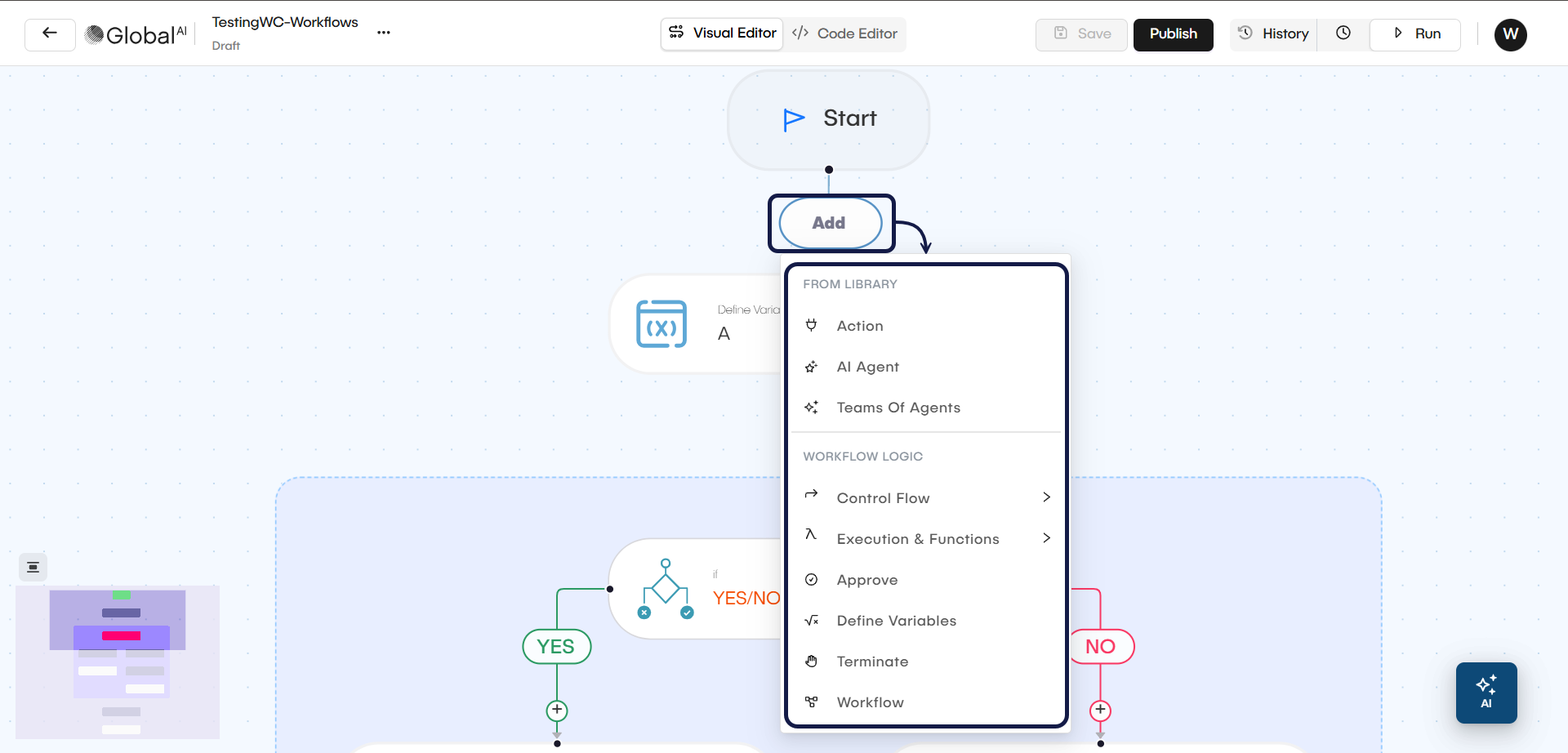
Task: Select Action from the library menu
Action: pyautogui.click(x=860, y=326)
